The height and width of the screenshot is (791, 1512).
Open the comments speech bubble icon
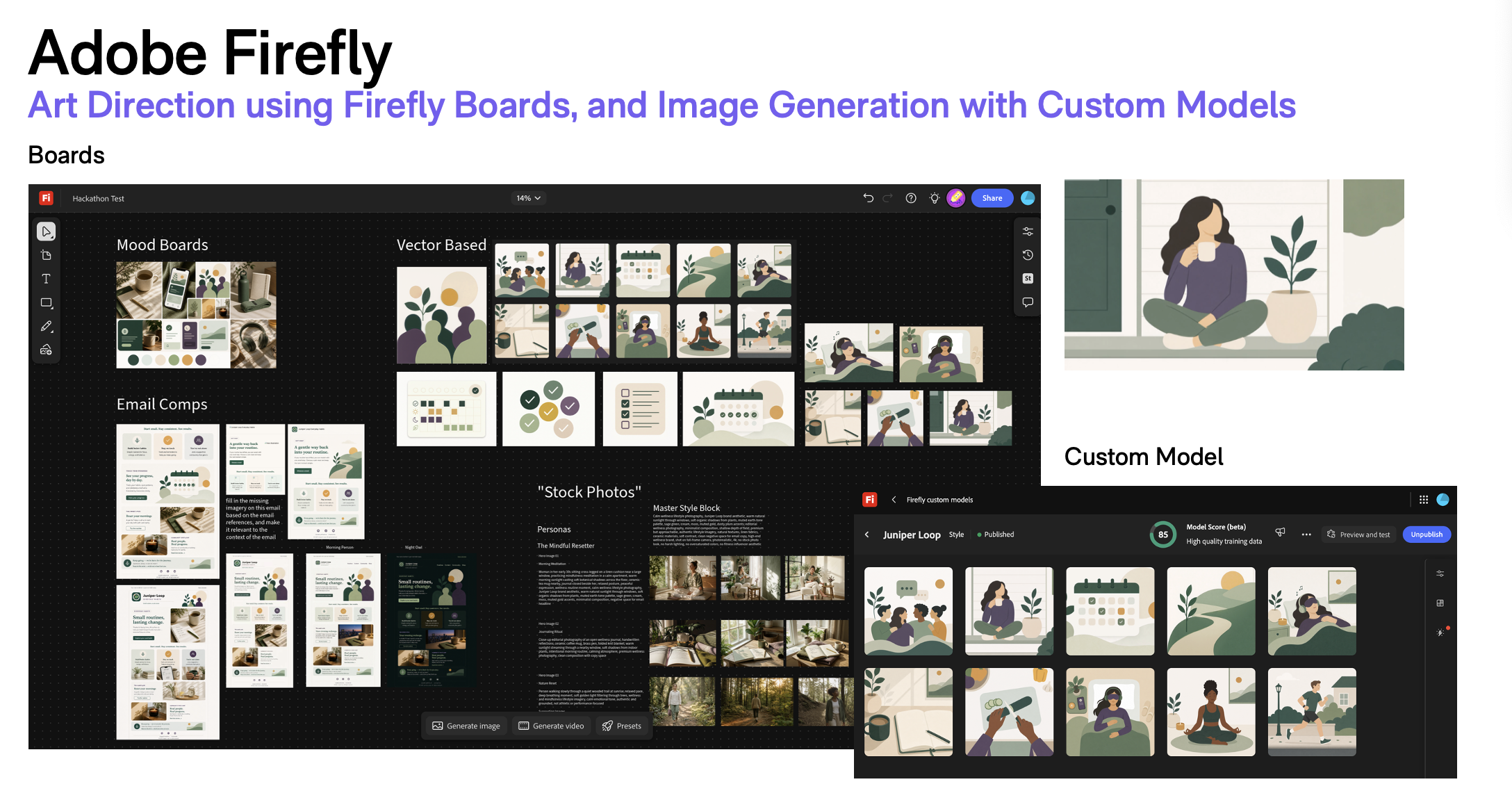1028,302
